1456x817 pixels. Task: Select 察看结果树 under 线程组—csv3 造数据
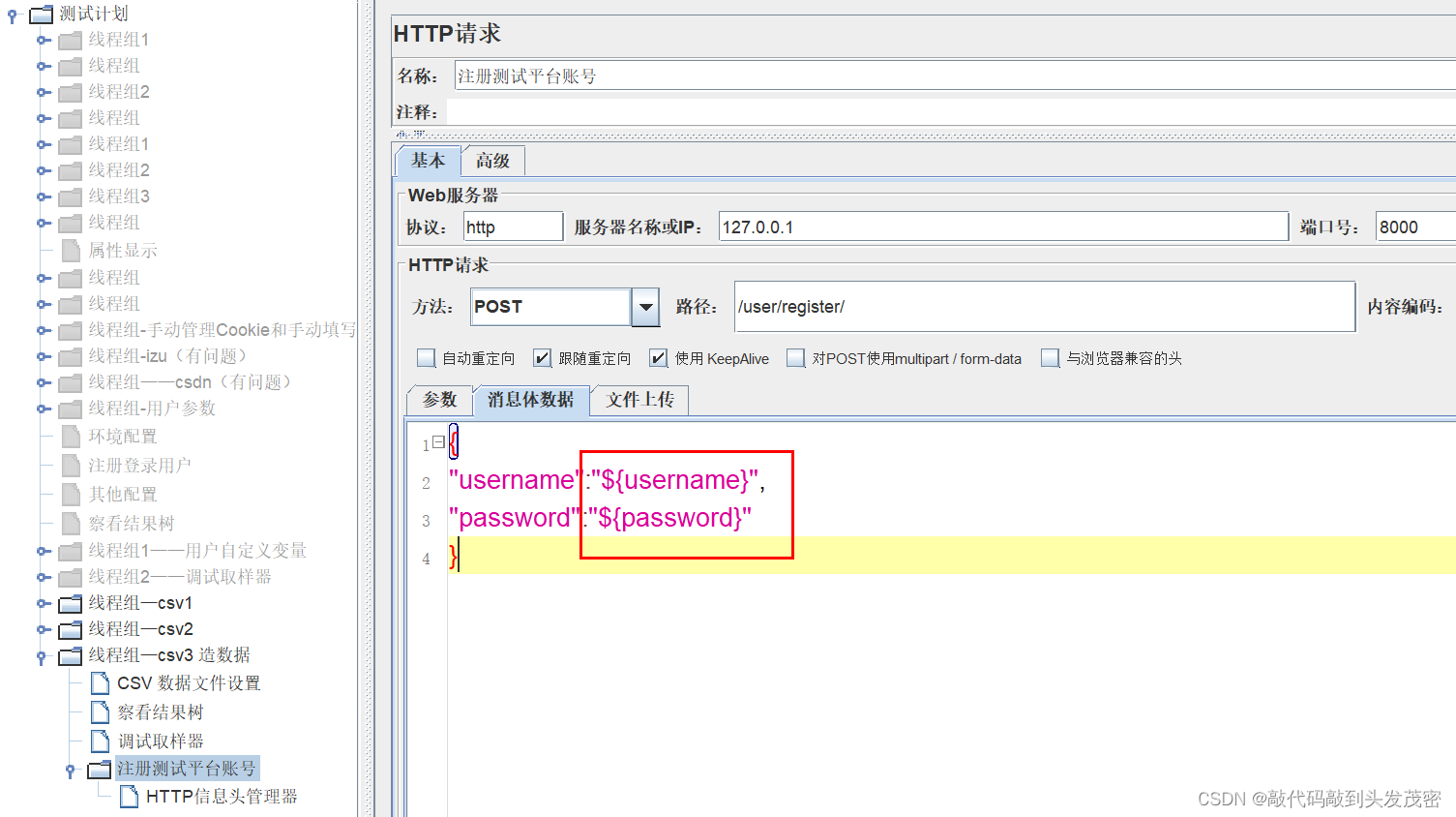tap(161, 712)
